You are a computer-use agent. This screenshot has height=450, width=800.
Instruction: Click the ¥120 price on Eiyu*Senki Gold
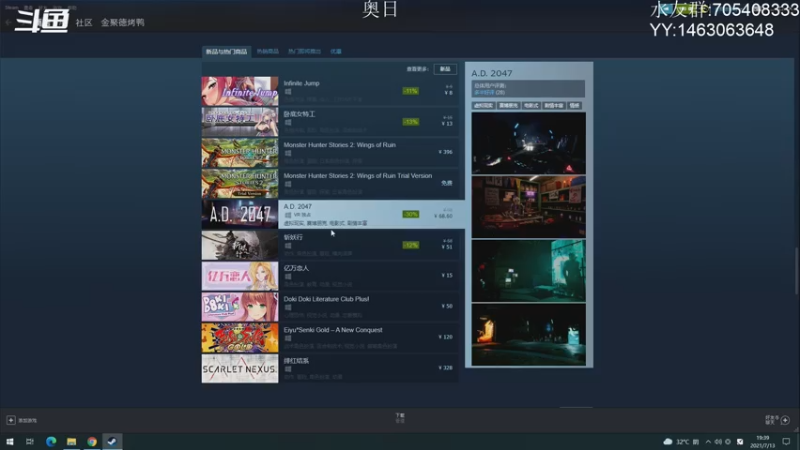(445, 337)
